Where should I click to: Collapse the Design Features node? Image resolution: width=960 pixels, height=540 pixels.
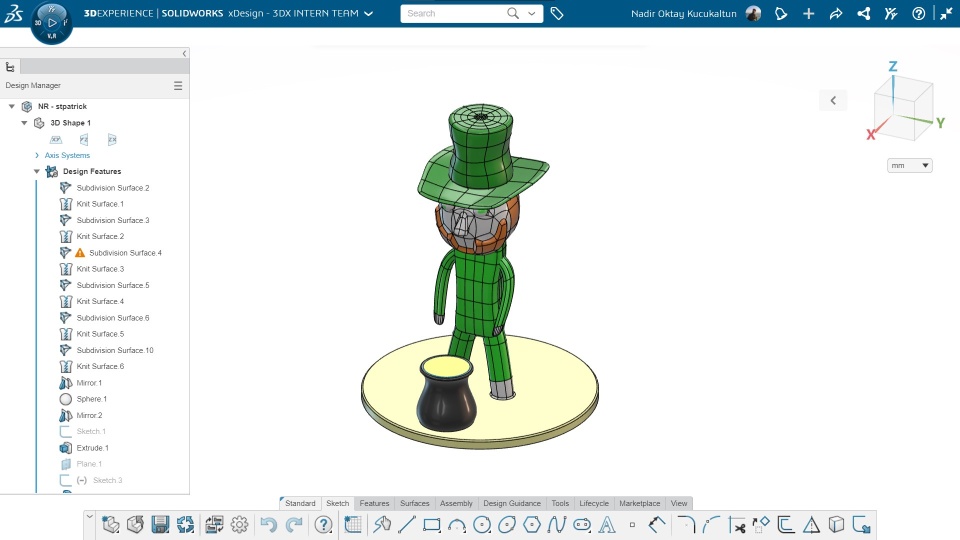[x=37, y=171]
